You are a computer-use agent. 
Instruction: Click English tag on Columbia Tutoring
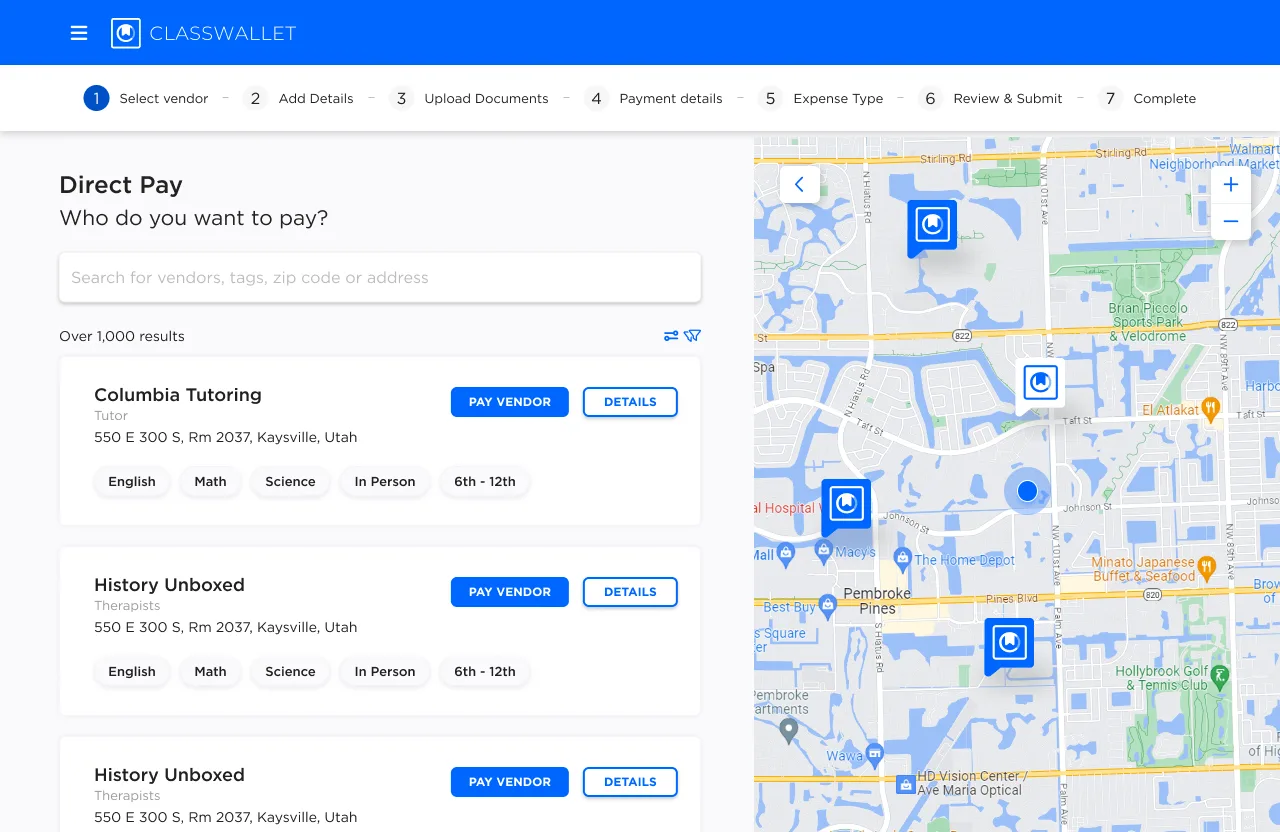pyautogui.click(x=132, y=481)
